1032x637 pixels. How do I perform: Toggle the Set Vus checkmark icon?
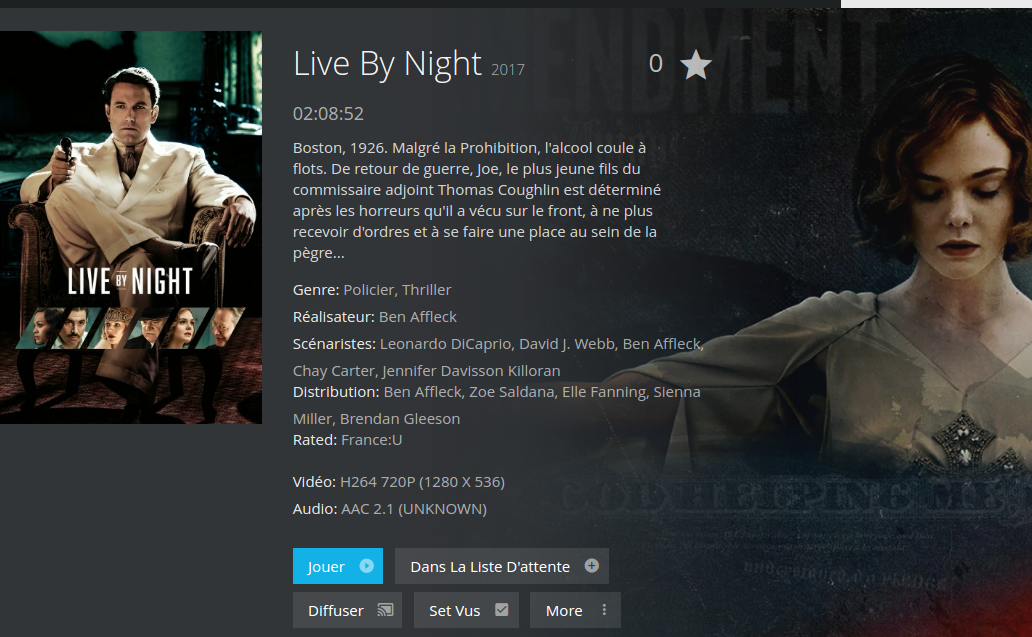[502, 610]
